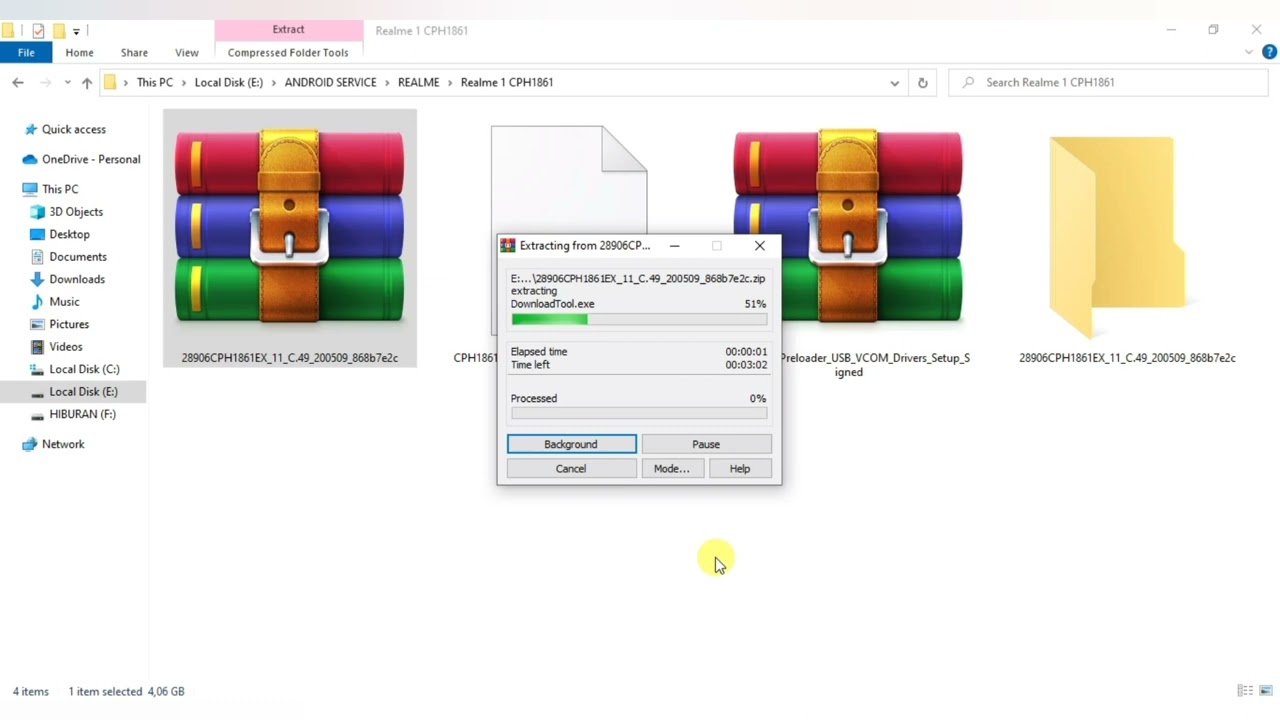Click REALME breadcrumb segment
Image resolution: width=1280 pixels, height=720 pixels.
click(419, 82)
